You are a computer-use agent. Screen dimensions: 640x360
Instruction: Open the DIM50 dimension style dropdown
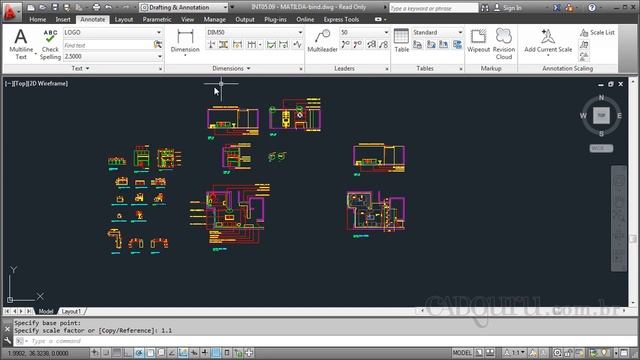[255, 32]
